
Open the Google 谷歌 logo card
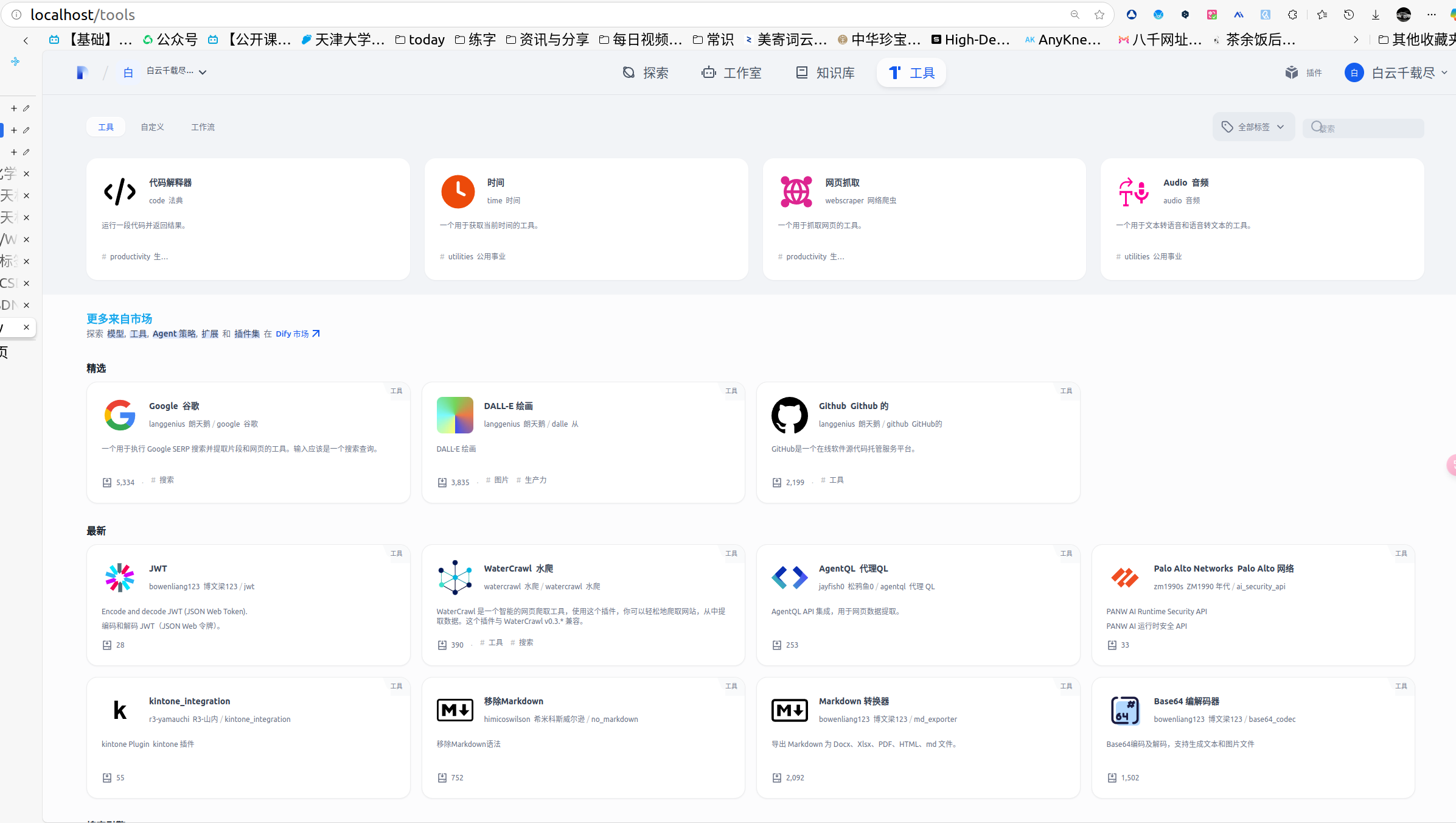[x=119, y=415]
